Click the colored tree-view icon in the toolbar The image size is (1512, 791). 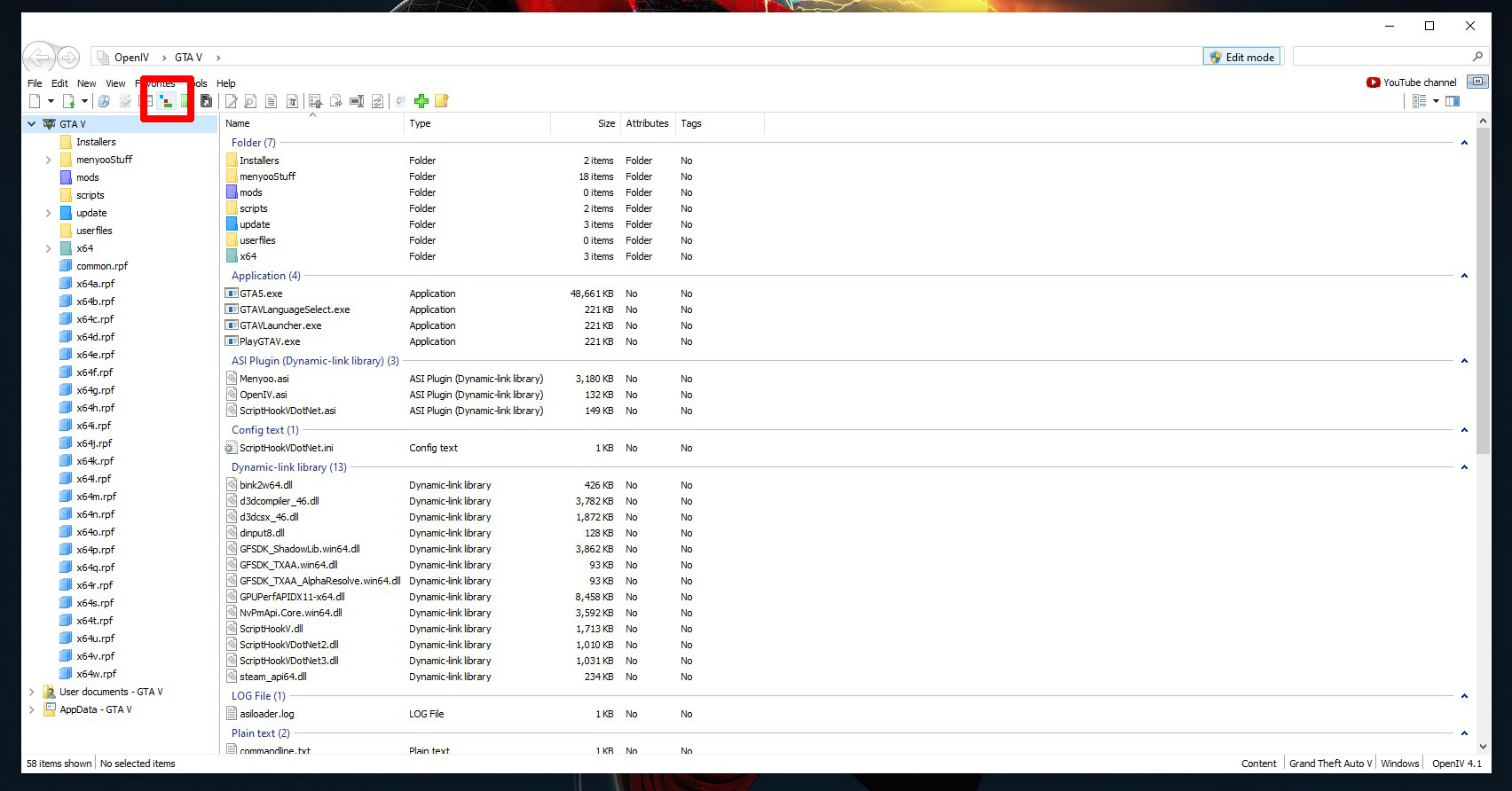click(x=166, y=101)
